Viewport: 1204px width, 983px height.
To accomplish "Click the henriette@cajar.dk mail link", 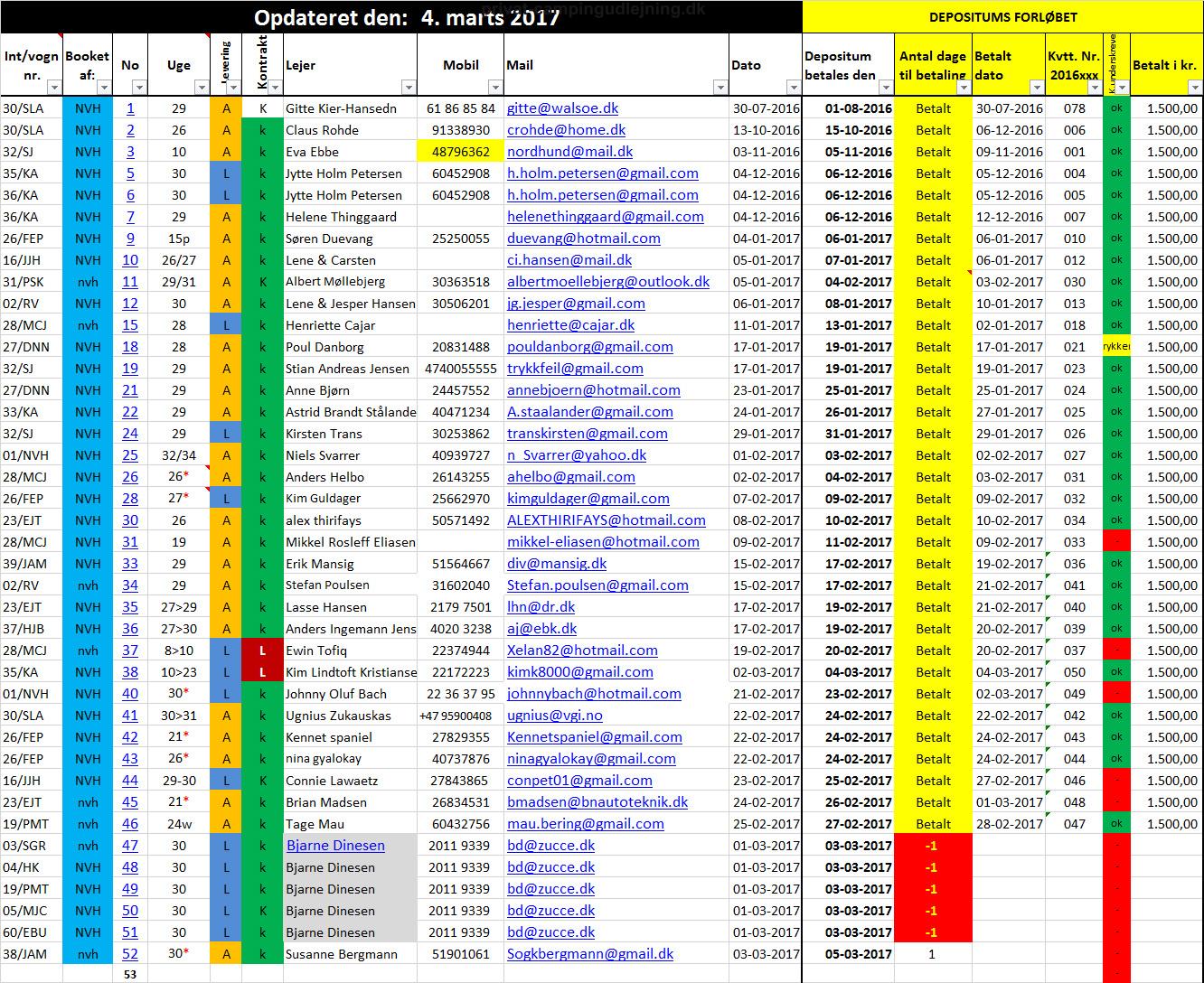I will pos(571,325).
